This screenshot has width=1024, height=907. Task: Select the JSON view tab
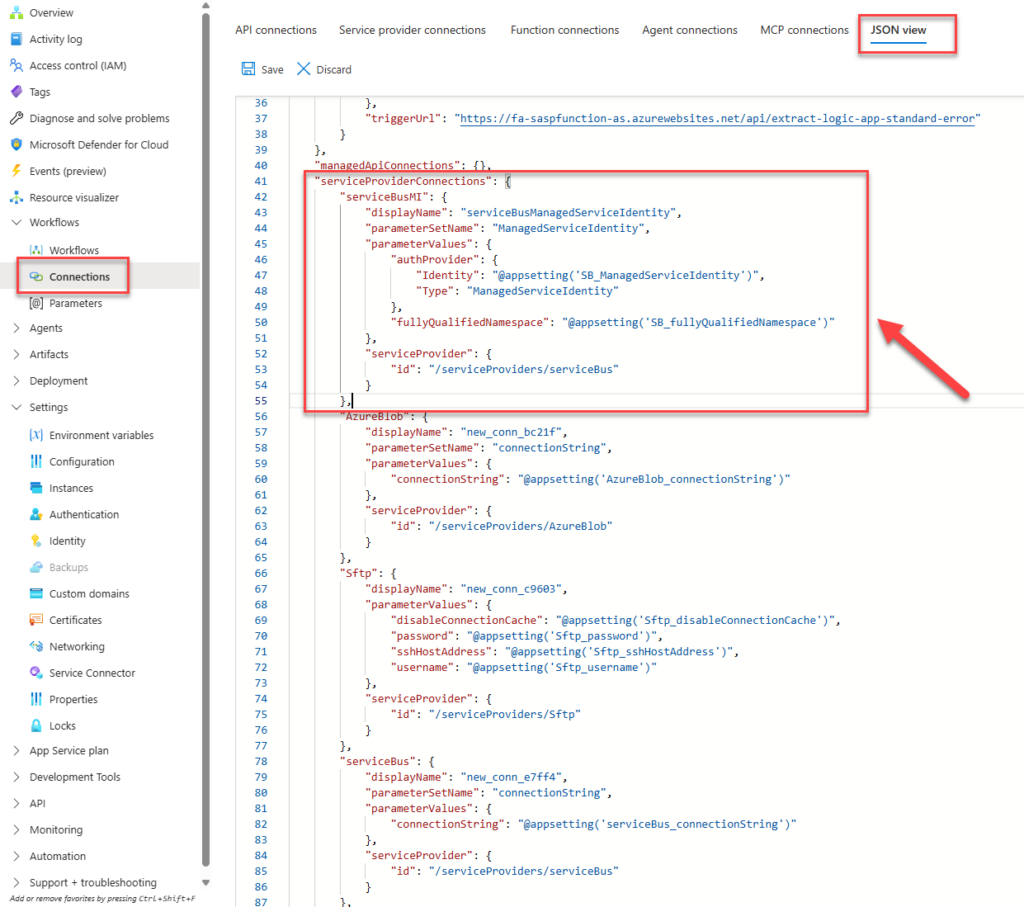899,30
